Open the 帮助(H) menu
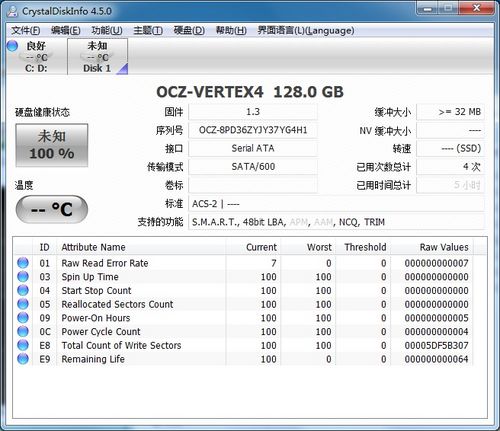500x431 pixels. 231,30
